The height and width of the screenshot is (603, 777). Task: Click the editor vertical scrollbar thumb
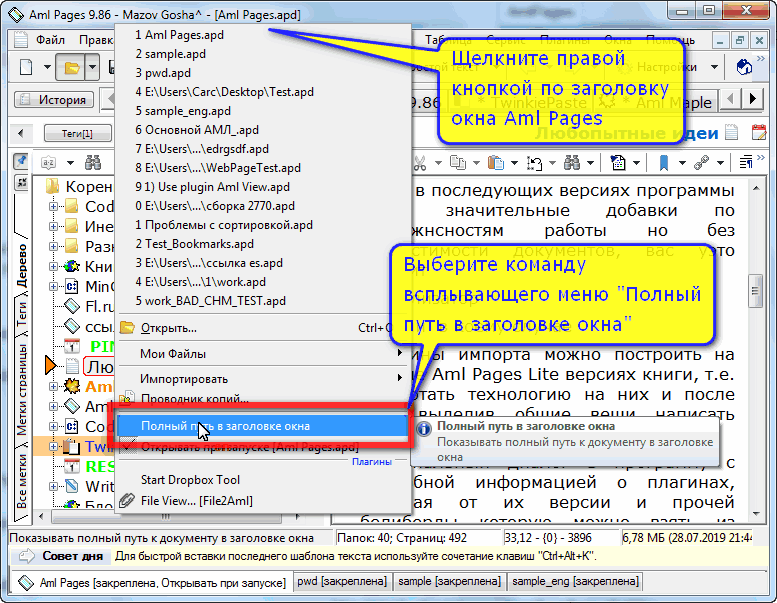(x=755, y=291)
